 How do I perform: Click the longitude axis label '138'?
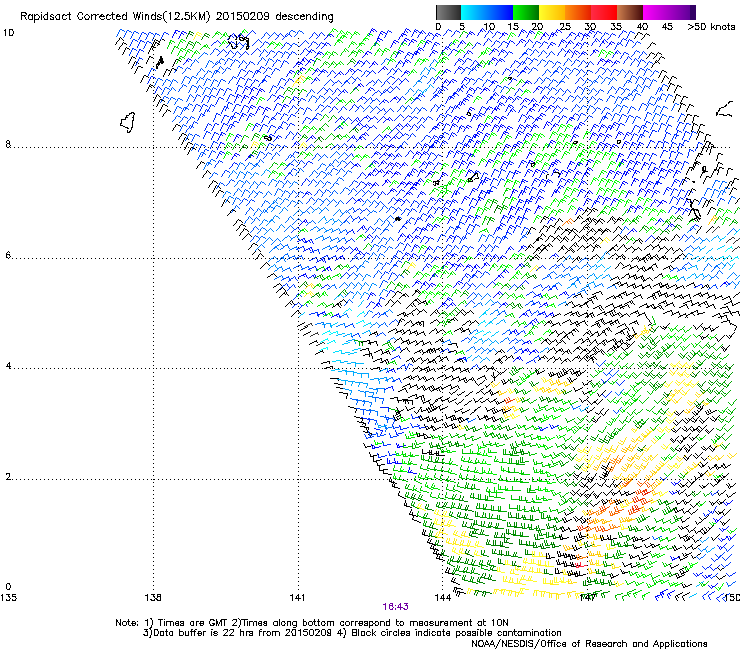click(153, 598)
